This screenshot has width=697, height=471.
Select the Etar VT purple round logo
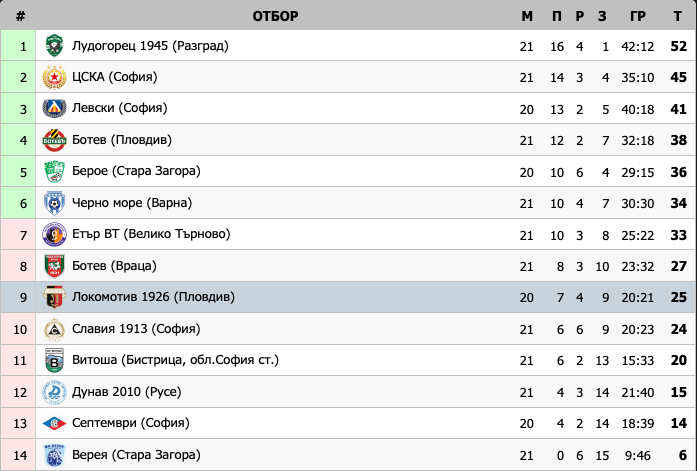[x=54, y=235]
